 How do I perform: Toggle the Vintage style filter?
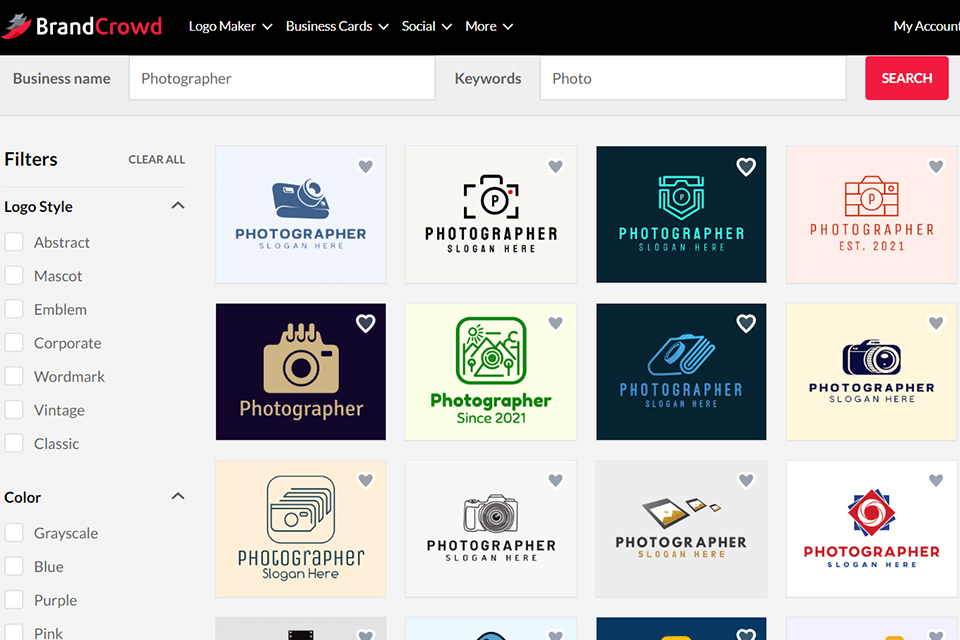point(14,410)
